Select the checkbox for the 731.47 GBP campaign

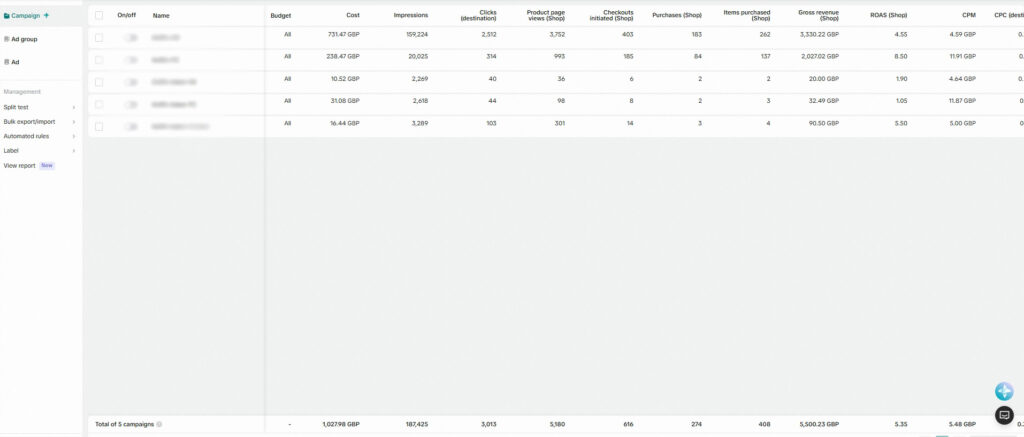[99, 37]
